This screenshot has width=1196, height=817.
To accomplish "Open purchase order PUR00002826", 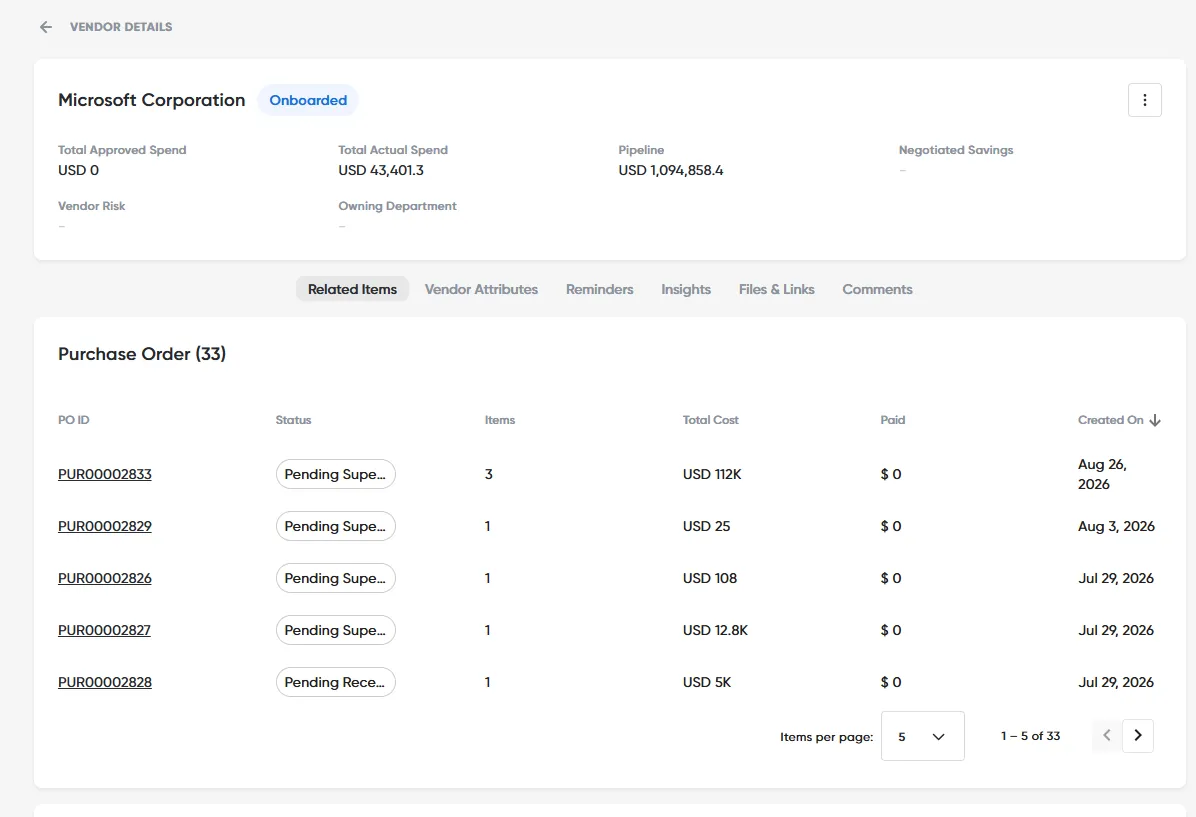I will click(x=104, y=578).
